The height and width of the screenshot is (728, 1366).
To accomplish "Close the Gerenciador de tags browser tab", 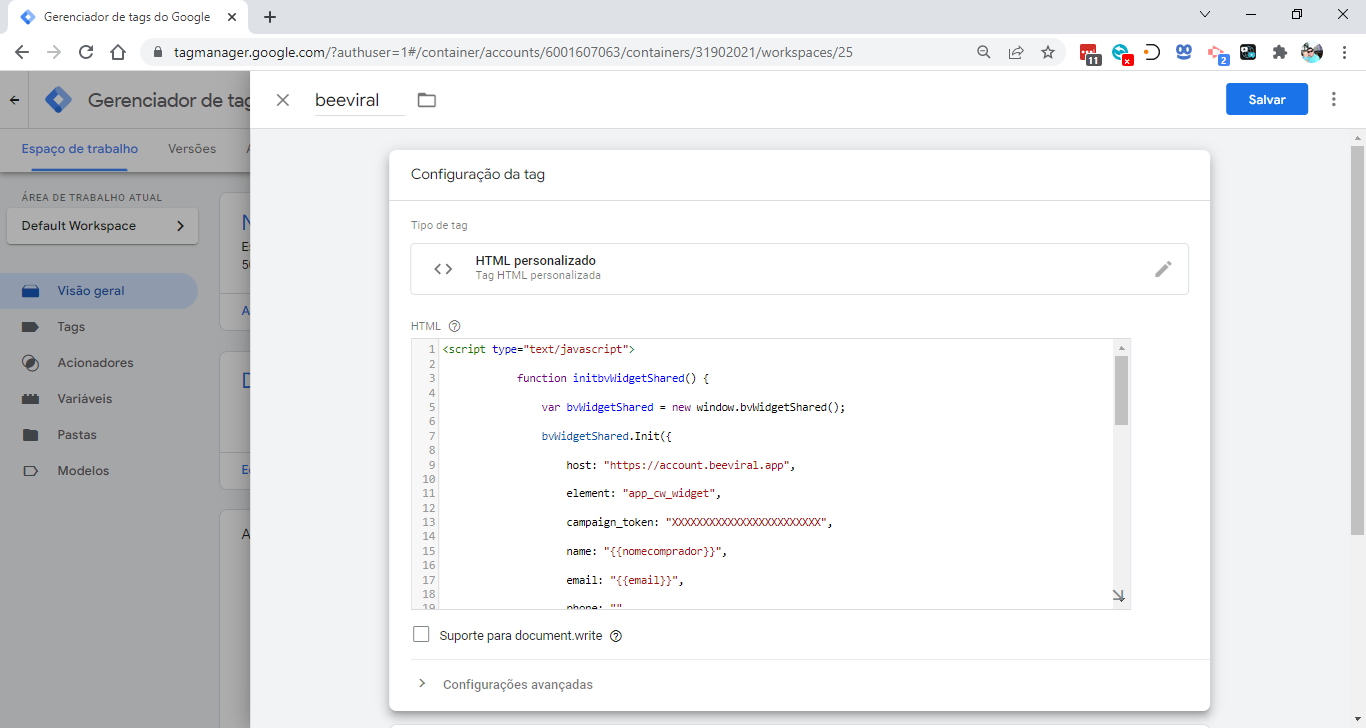I will (x=232, y=17).
